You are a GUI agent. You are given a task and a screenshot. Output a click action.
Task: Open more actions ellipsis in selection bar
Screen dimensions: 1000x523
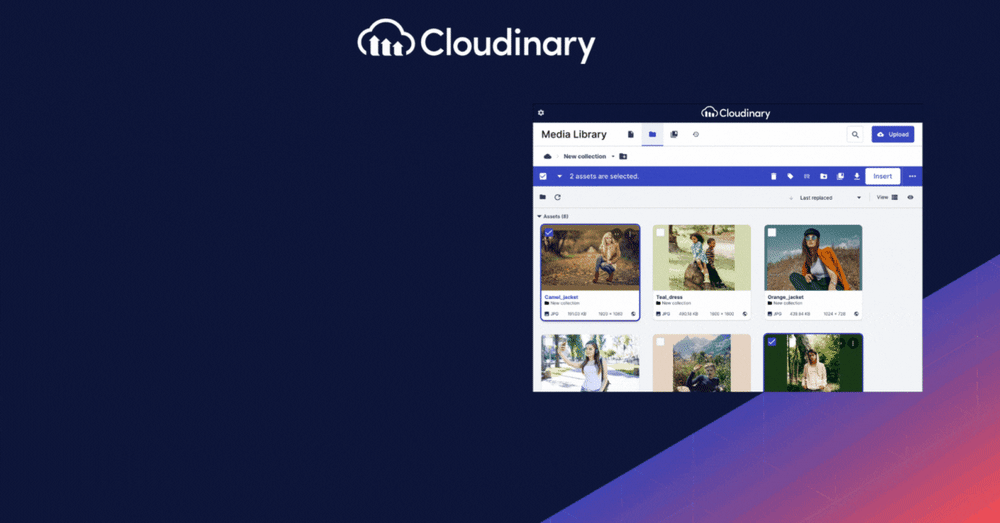point(912,176)
